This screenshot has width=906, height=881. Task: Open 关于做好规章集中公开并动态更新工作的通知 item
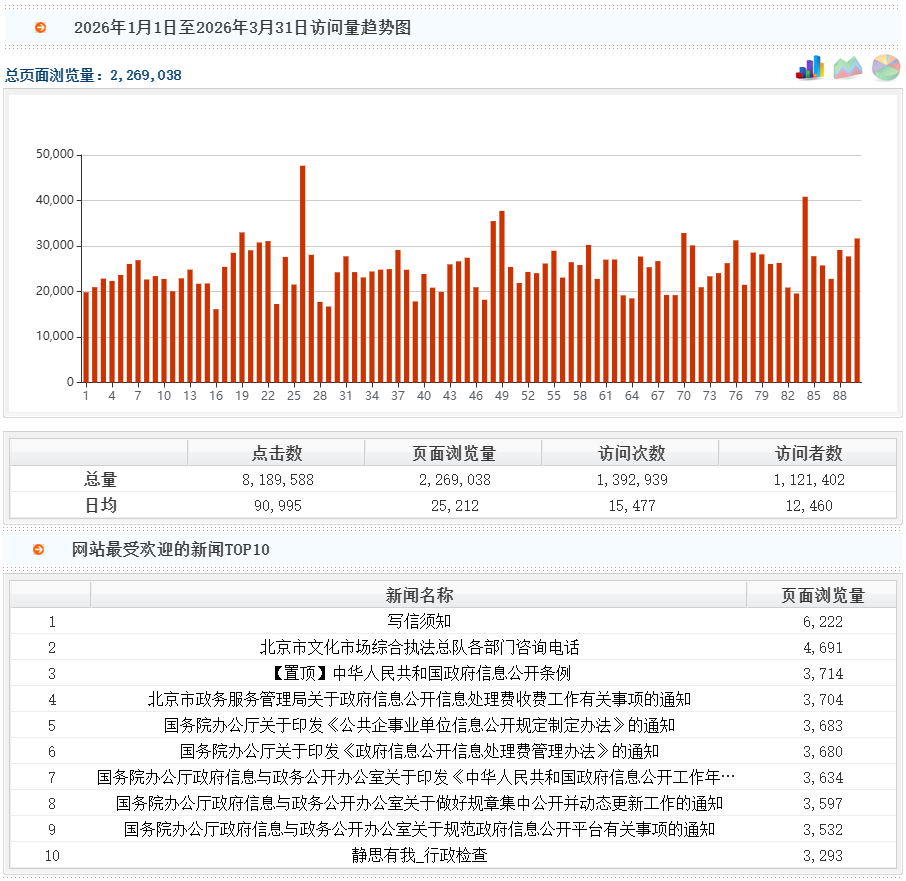419,804
